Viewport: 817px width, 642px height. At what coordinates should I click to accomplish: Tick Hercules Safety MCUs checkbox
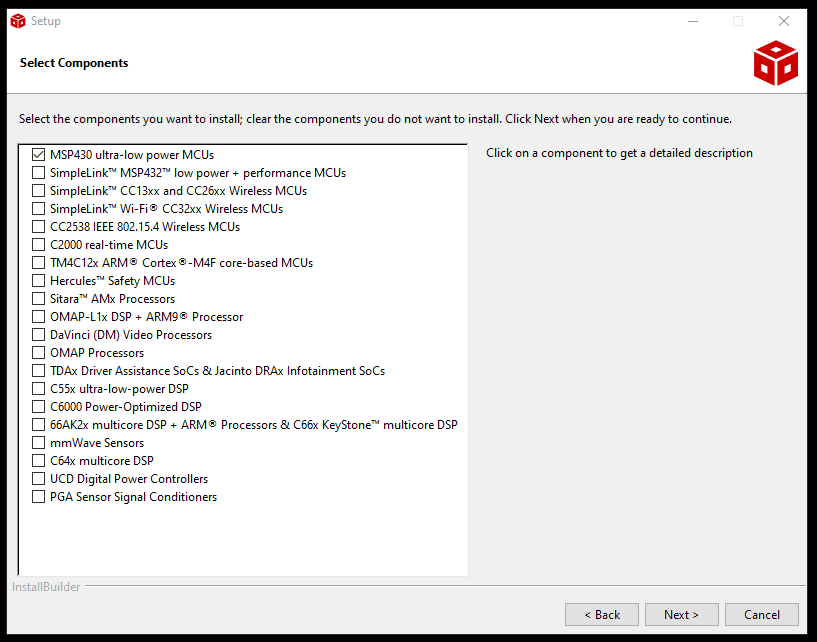coord(39,281)
